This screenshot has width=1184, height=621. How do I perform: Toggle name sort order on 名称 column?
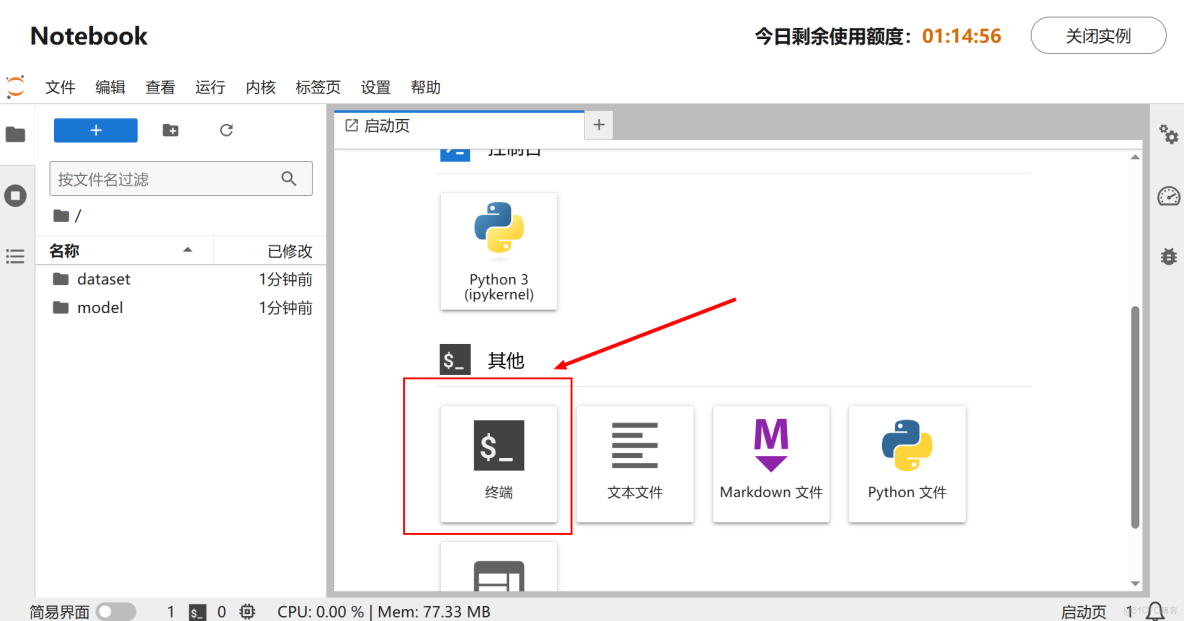pyautogui.click(x=63, y=250)
